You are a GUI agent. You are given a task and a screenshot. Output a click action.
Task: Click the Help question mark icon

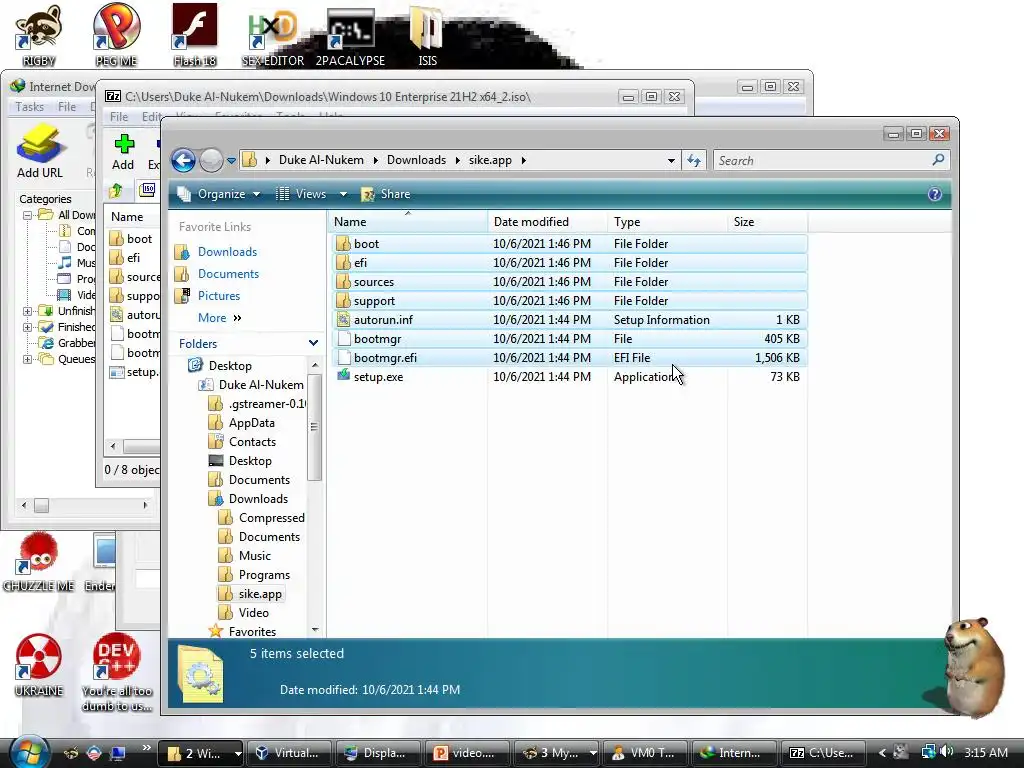[x=935, y=194]
